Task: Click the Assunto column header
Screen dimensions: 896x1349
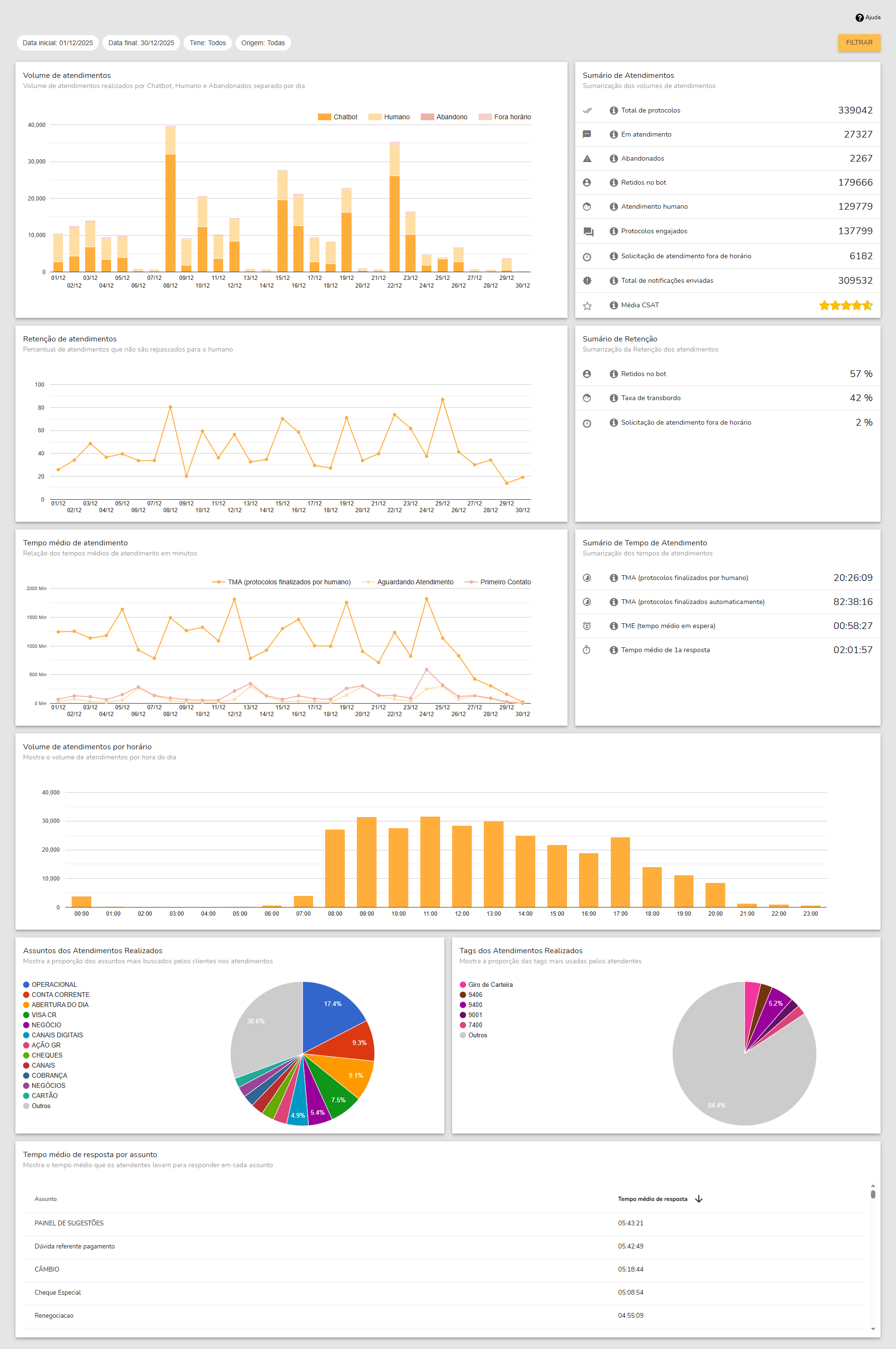Action: [46, 1199]
